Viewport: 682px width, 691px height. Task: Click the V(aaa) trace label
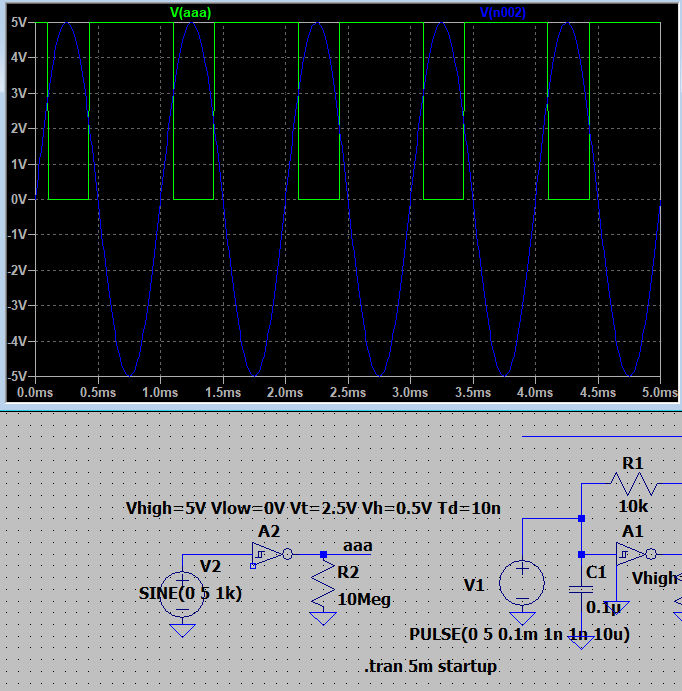[x=191, y=12]
